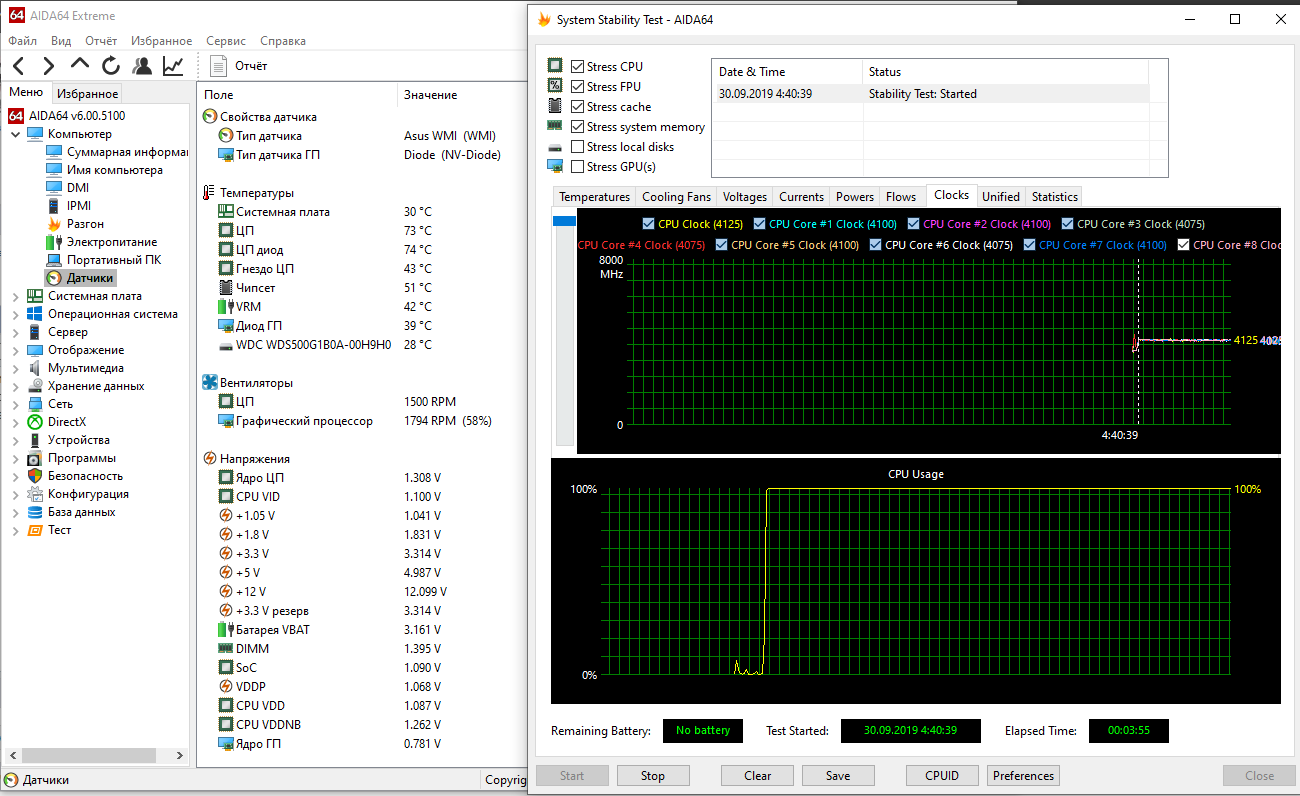Click the Безопасность shield icon
1300x796 pixels.
coord(35,476)
